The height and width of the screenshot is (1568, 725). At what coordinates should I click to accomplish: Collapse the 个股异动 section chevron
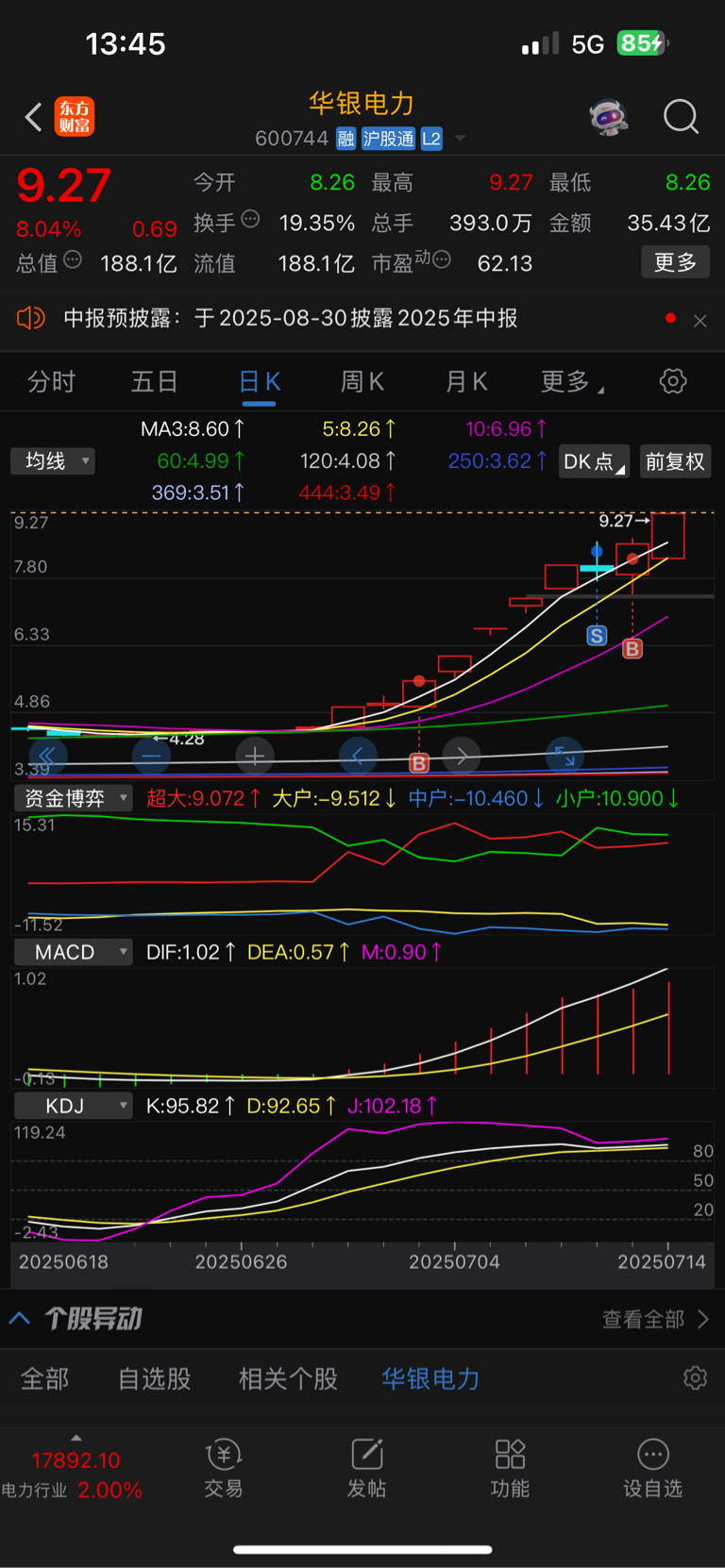(20, 1318)
